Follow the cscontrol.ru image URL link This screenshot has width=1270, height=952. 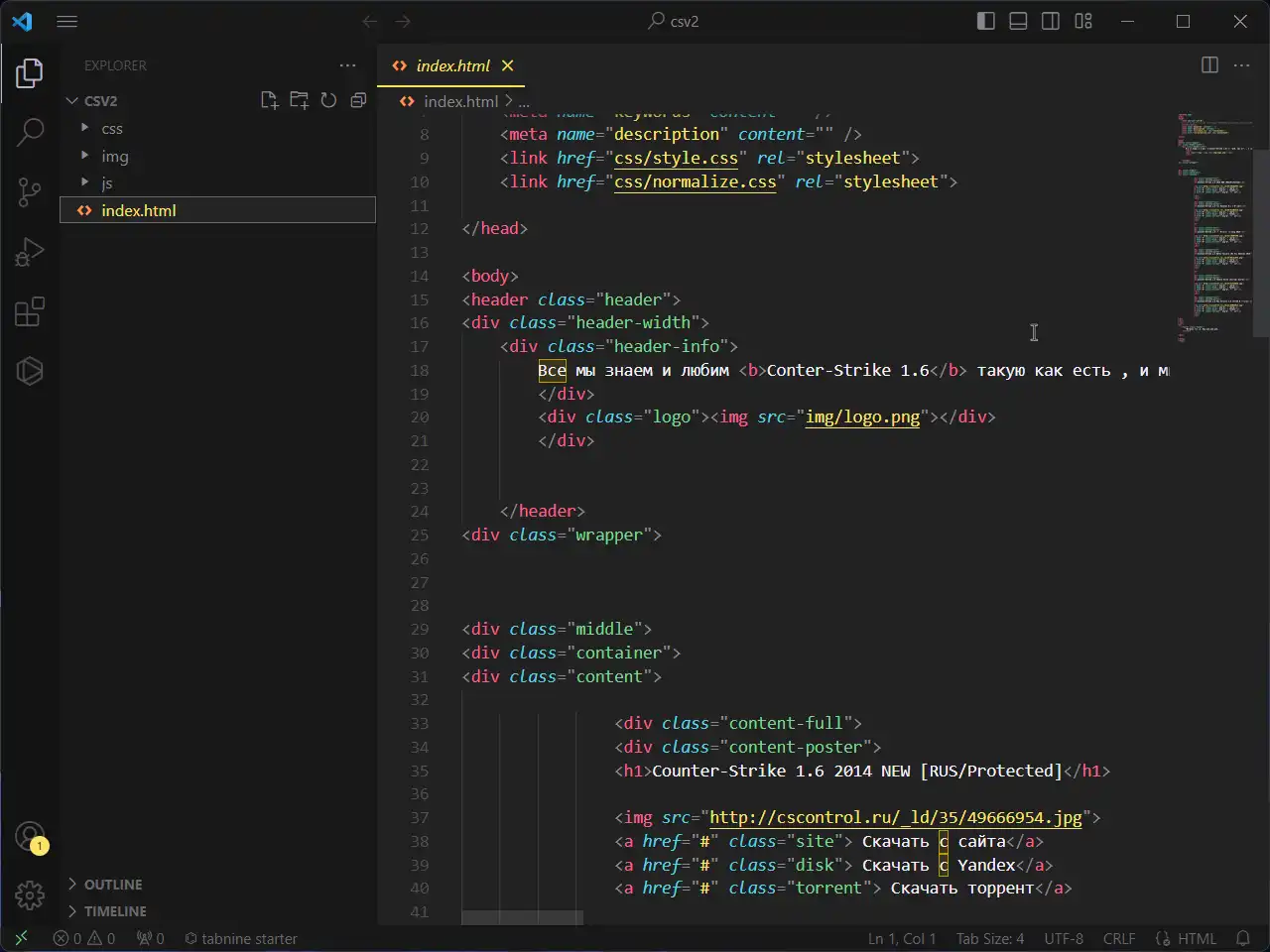[x=895, y=817]
